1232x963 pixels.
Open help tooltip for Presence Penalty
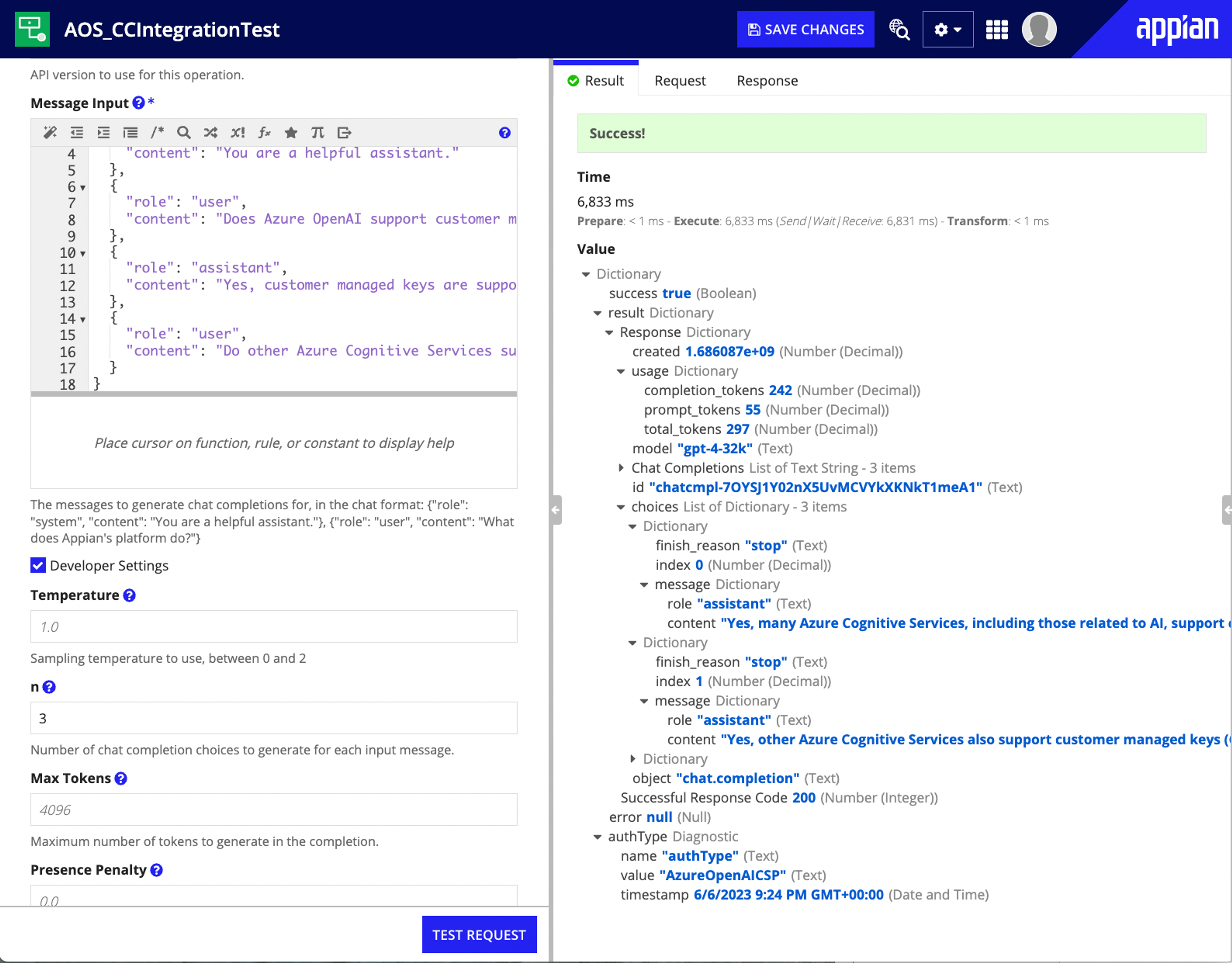tap(156, 870)
